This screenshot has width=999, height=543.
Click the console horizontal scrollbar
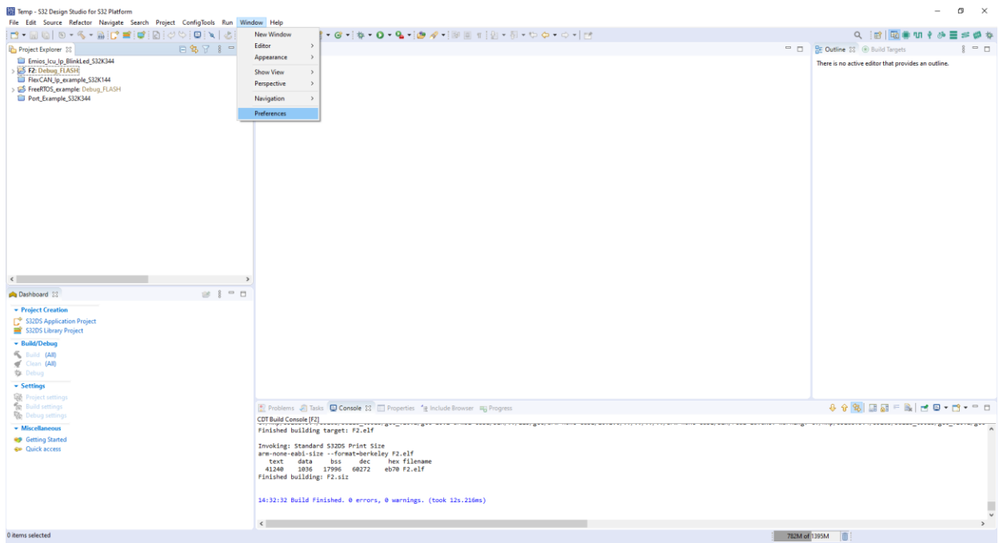(x=426, y=523)
